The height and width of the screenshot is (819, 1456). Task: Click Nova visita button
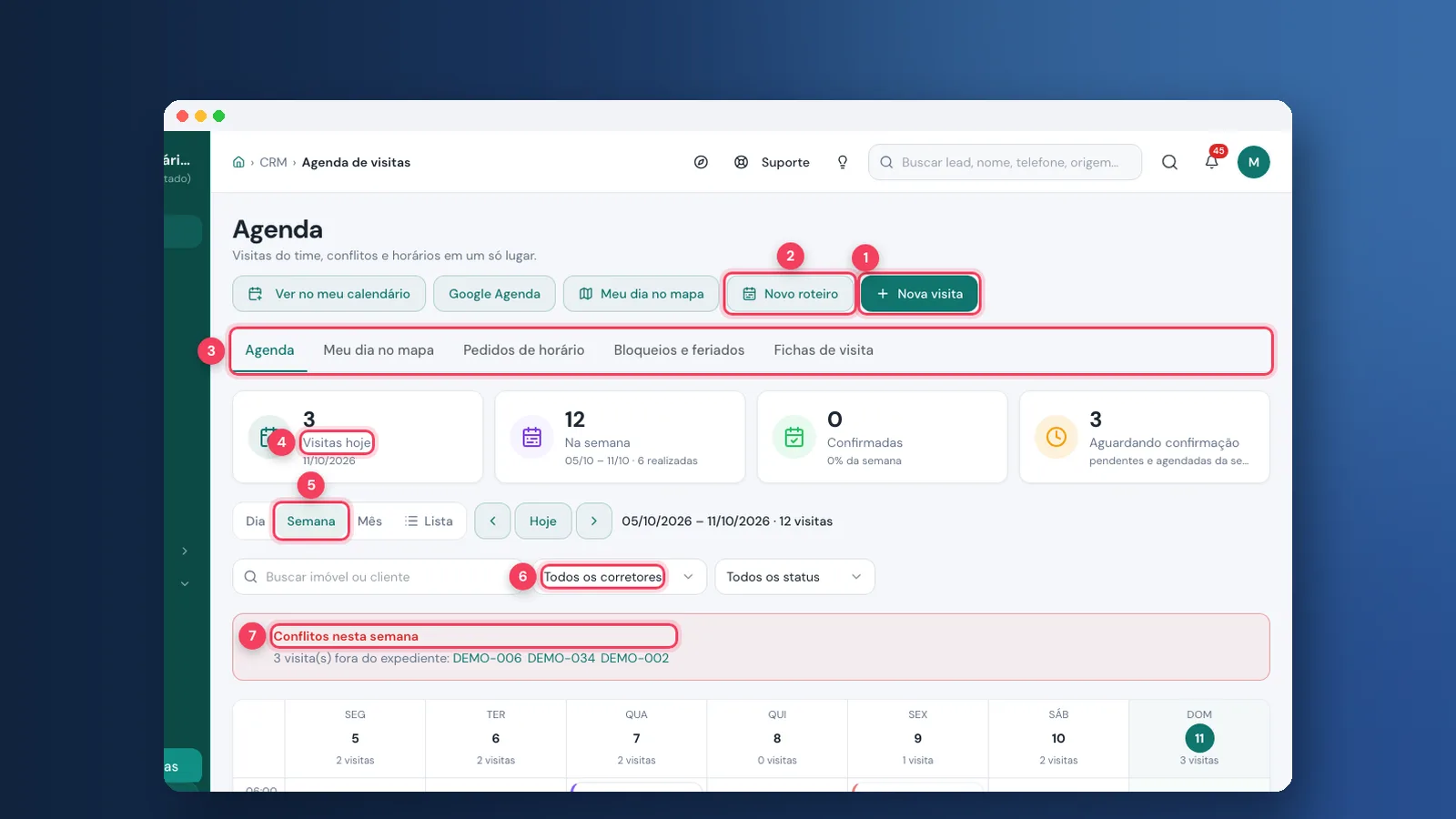coord(919,294)
